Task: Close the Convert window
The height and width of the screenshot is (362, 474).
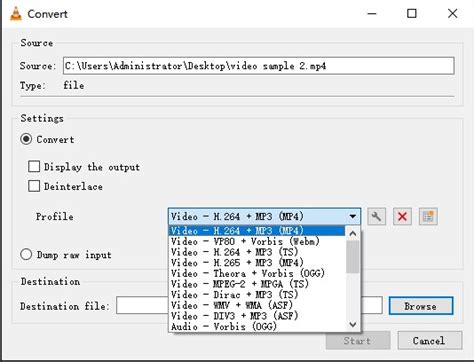Action: point(452,14)
